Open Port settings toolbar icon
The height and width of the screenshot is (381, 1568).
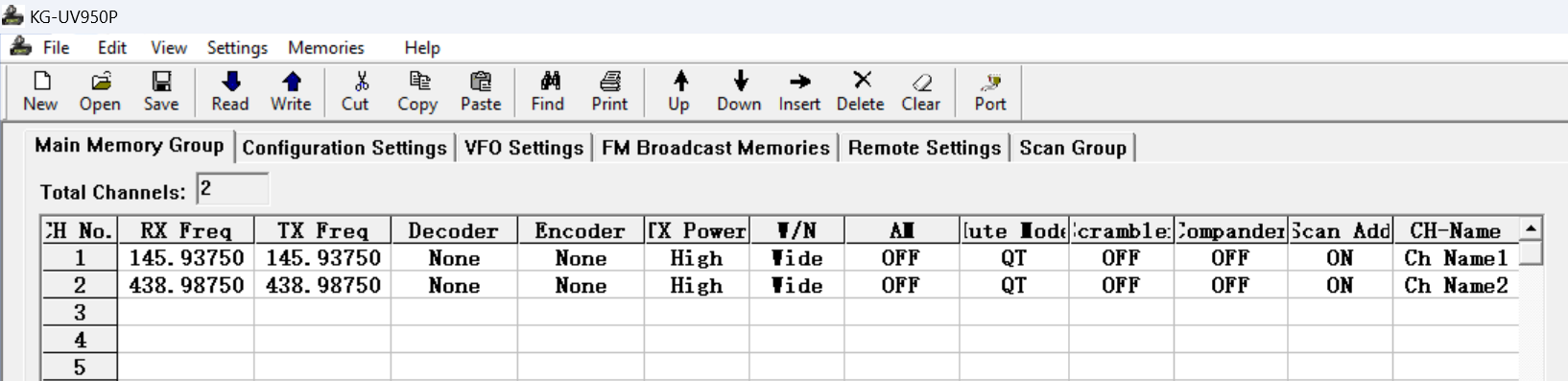990,92
